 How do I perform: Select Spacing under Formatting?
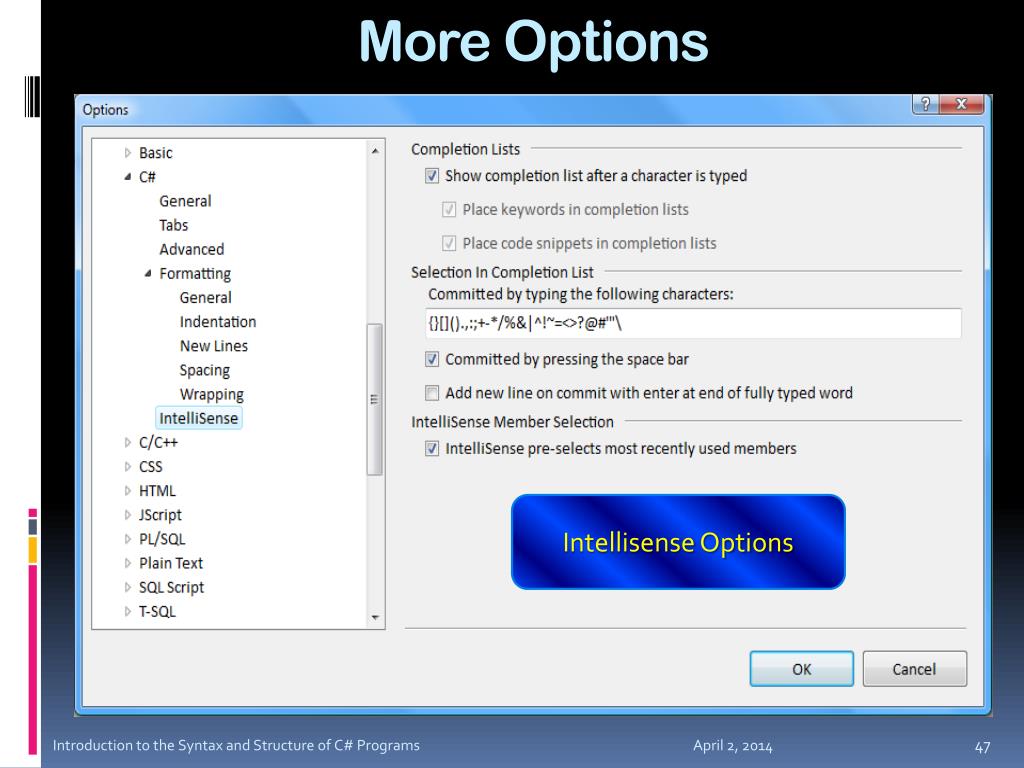[205, 370]
